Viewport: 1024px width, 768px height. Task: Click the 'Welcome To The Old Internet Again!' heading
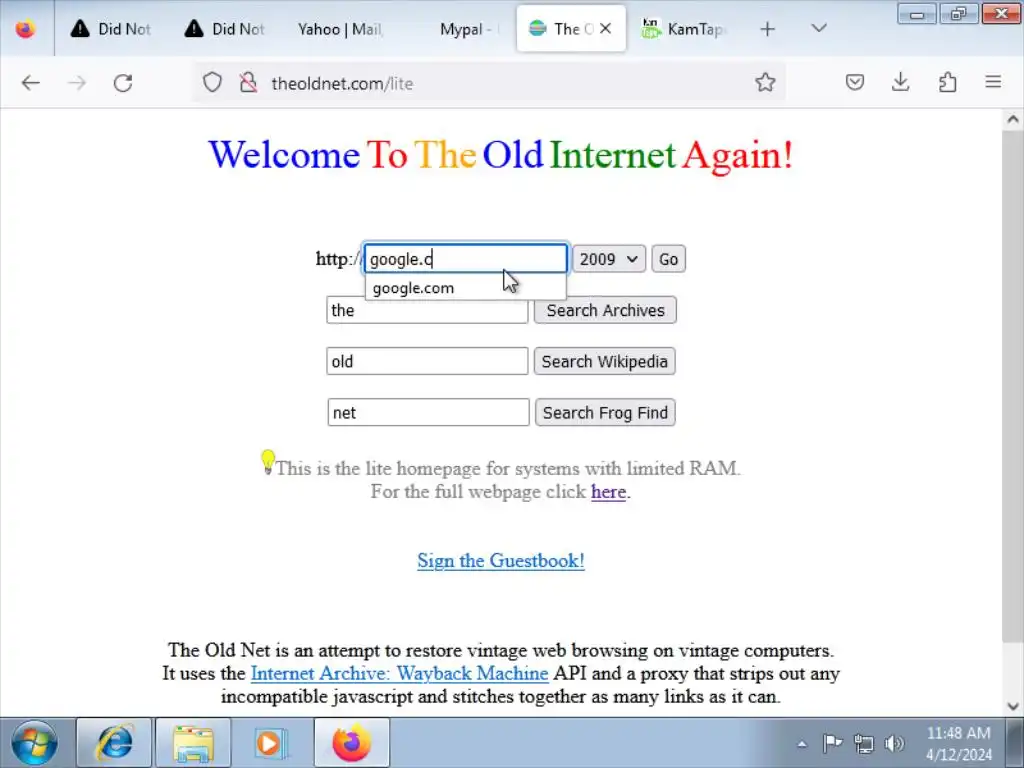click(501, 155)
